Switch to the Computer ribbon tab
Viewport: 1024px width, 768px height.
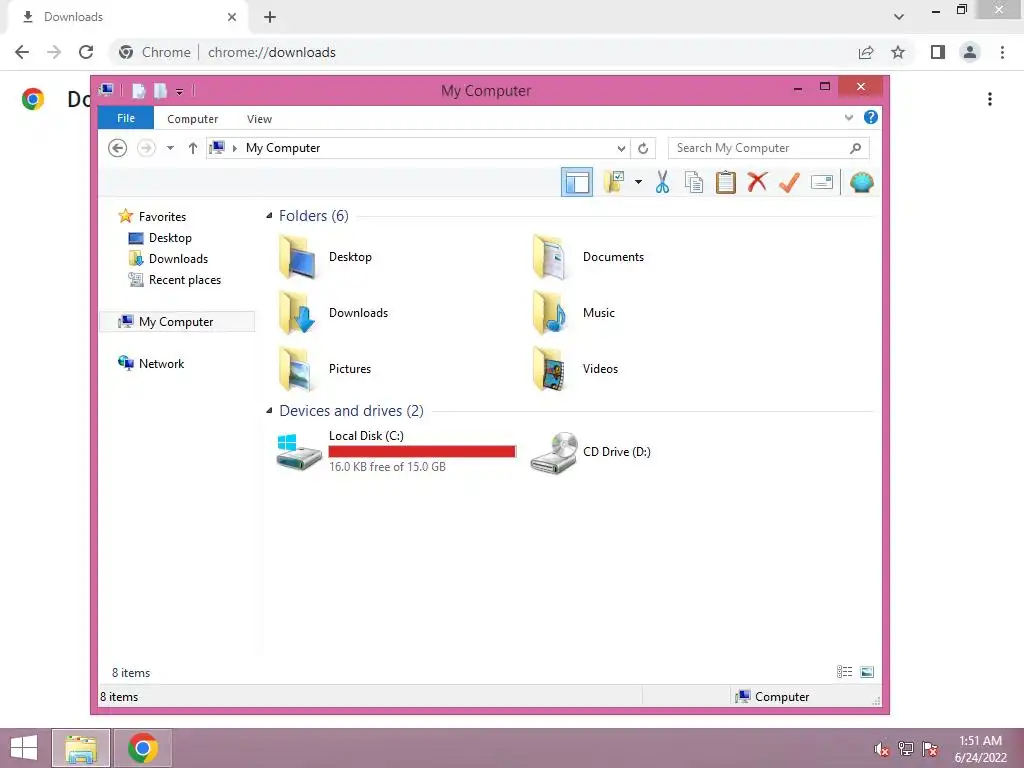[193, 119]
